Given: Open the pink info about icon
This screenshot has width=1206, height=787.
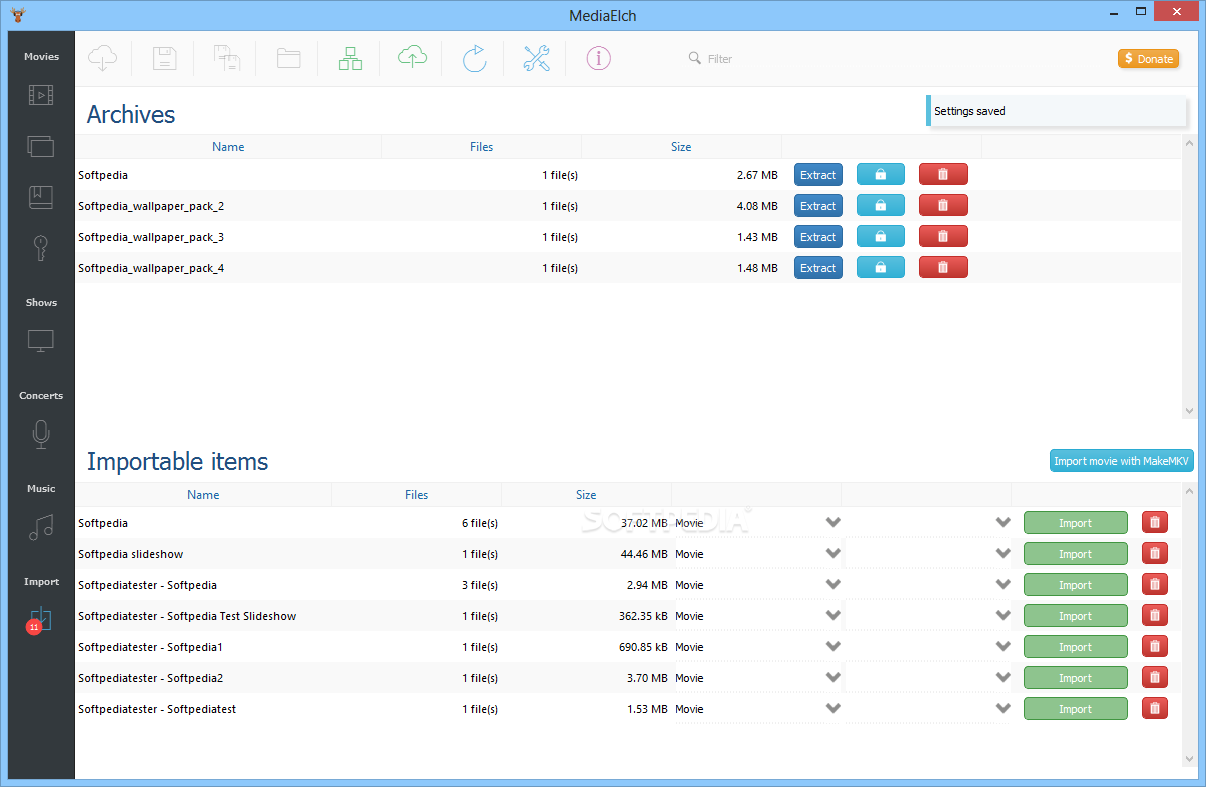Looking at the screenshot, I should pyautogui.click(x=599, y=58).
